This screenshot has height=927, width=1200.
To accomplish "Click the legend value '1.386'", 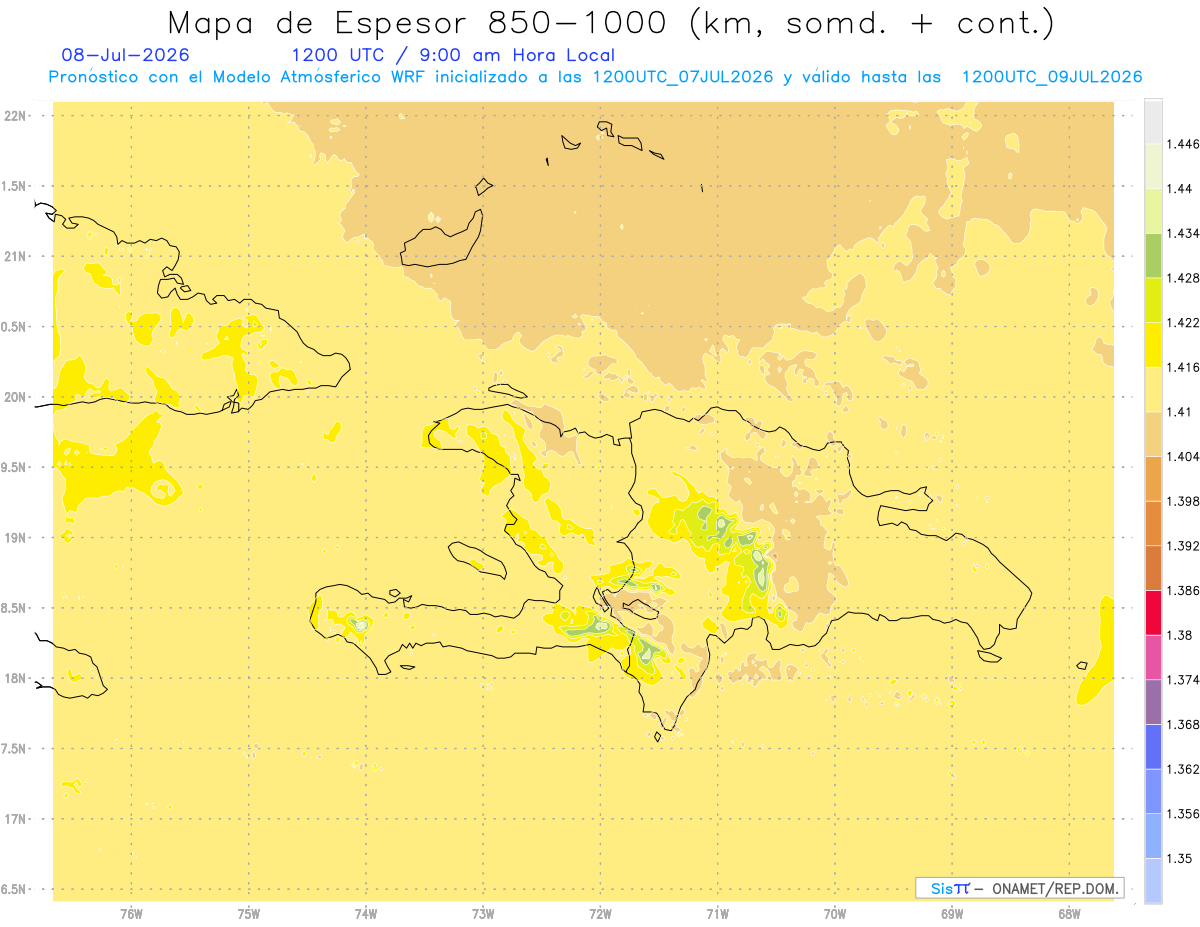I will point(1181,590).
